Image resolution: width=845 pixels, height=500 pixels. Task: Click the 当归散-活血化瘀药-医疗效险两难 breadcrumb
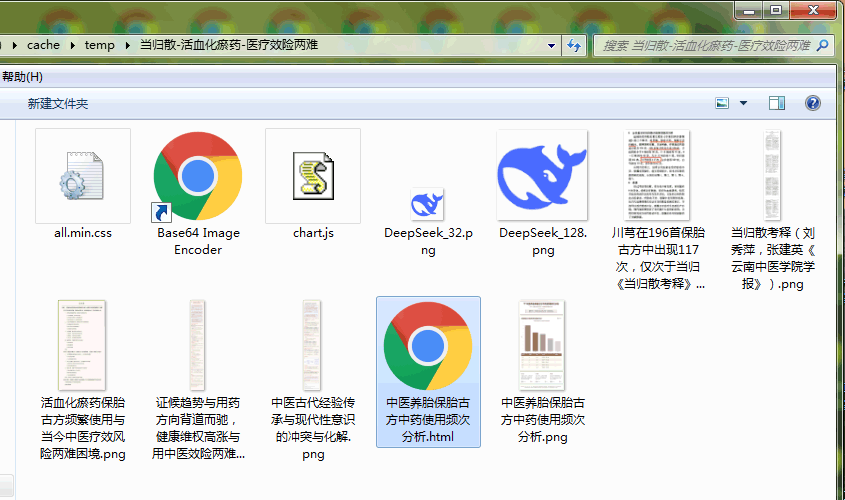click(x=229, y=45)
